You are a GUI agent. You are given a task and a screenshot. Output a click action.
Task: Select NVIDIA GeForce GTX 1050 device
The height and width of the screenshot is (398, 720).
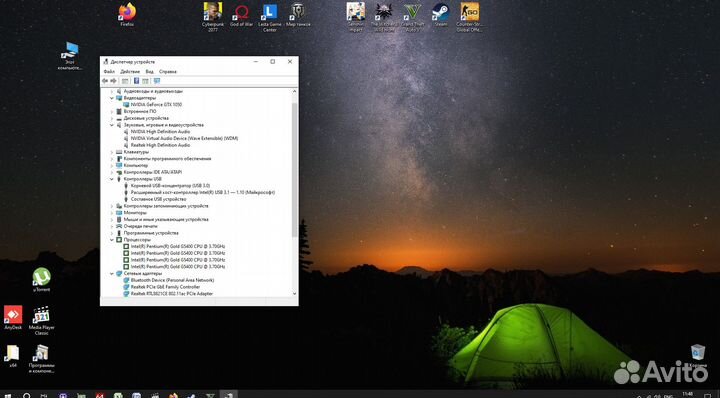153,105
